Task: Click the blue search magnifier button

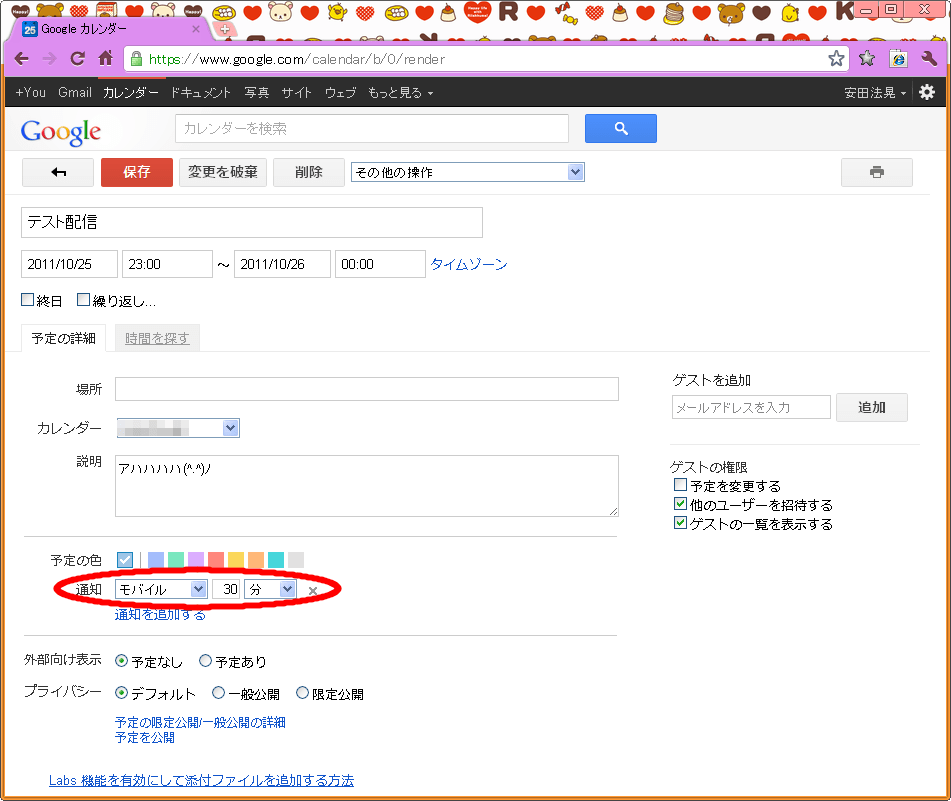Action: pos(620,129)
